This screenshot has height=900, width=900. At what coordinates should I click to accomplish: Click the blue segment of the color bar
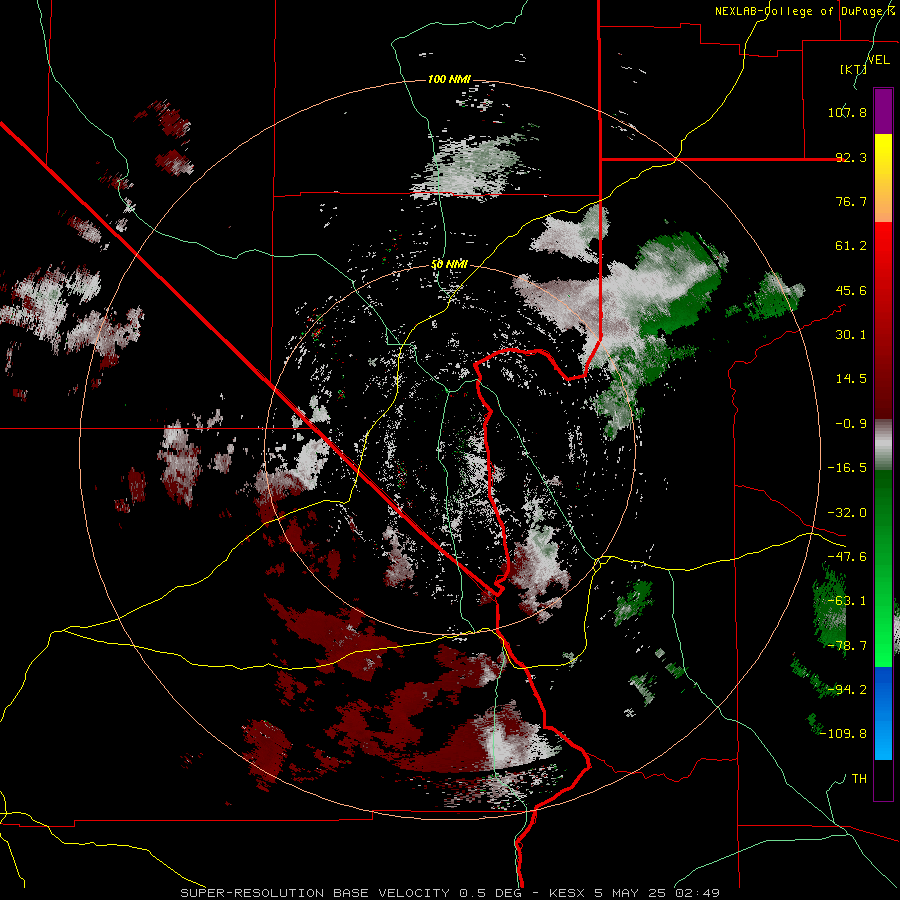click(883, 713)
